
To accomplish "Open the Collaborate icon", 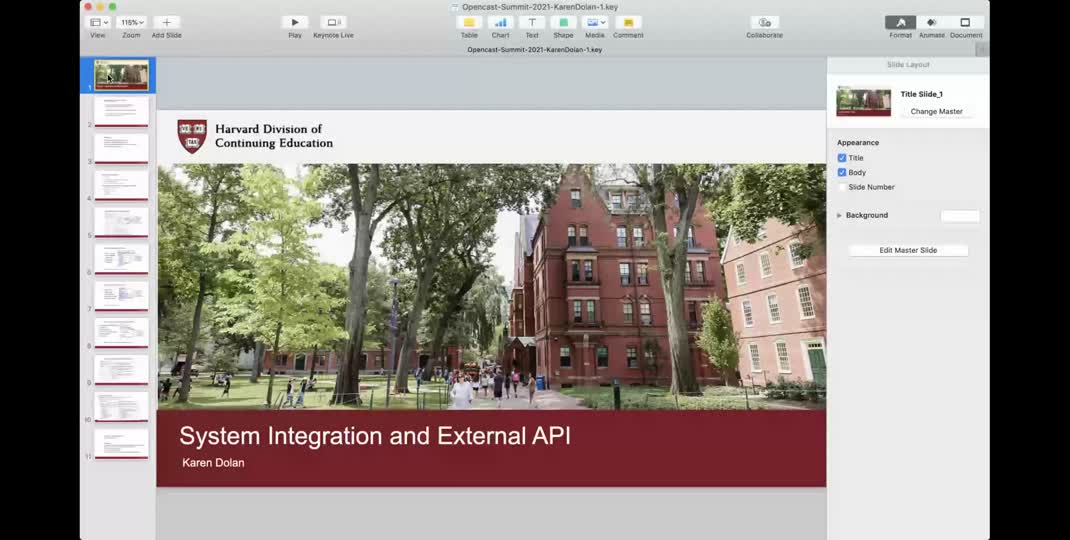I will tap(764, 23).
